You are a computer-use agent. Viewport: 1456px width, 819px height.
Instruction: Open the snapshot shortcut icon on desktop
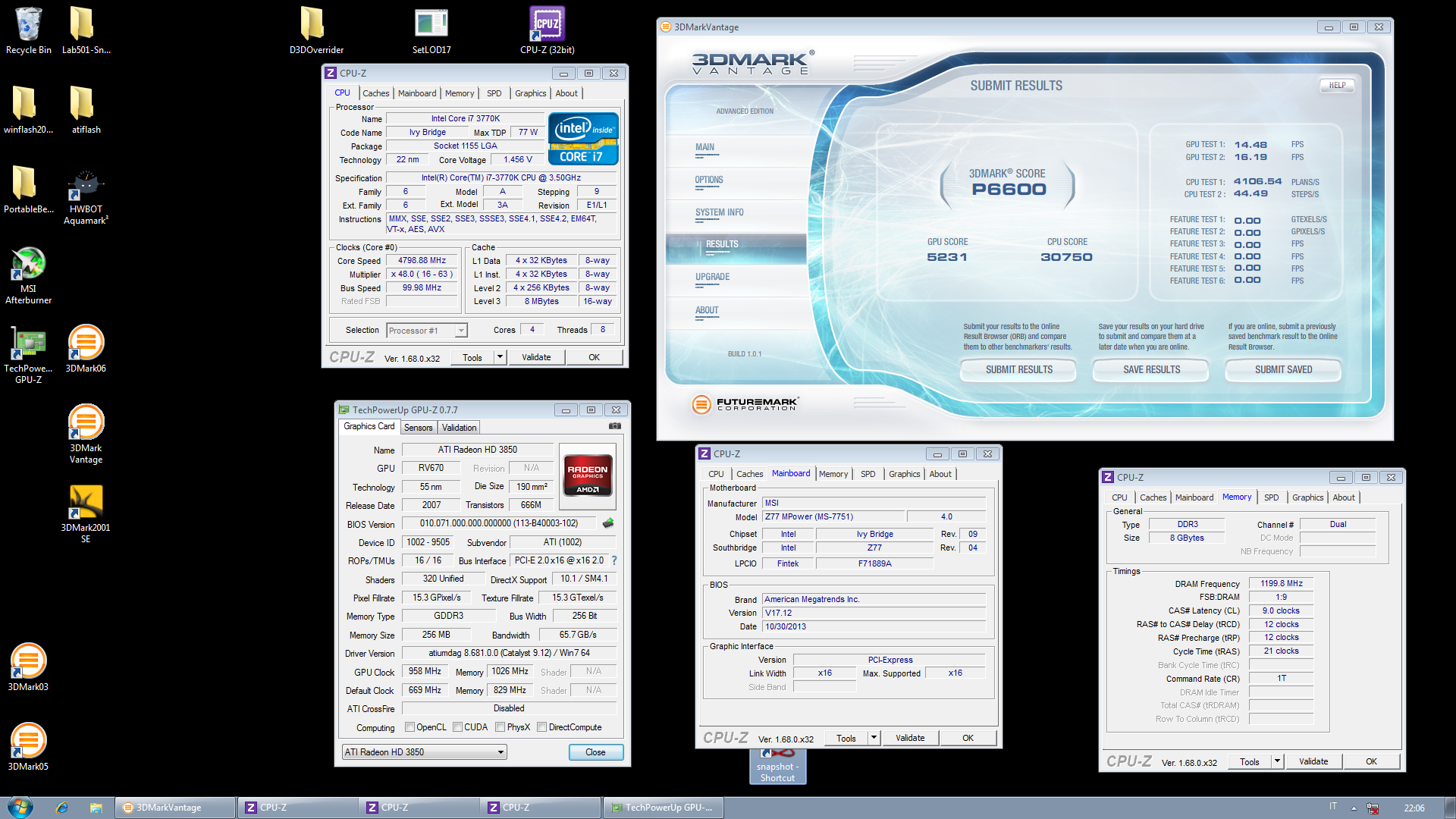(777, 766)
